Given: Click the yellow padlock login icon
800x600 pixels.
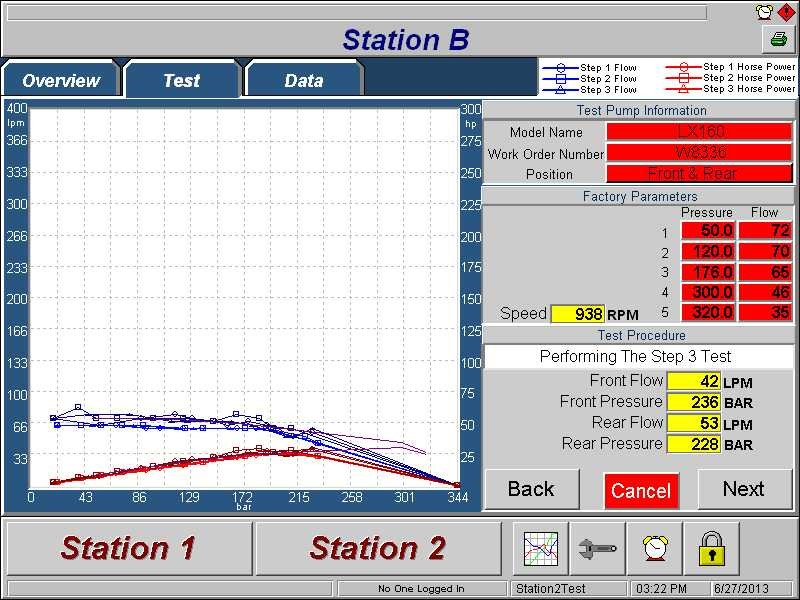Looking at the screenshot, I should coord(712,548).
